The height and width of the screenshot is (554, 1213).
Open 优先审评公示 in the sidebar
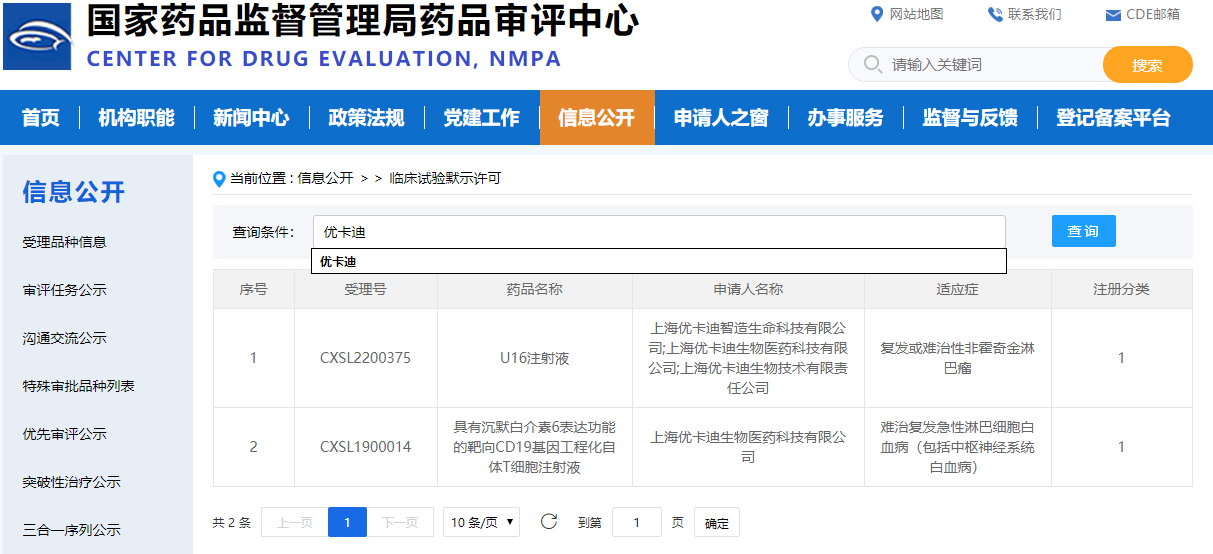pos(64,434)
